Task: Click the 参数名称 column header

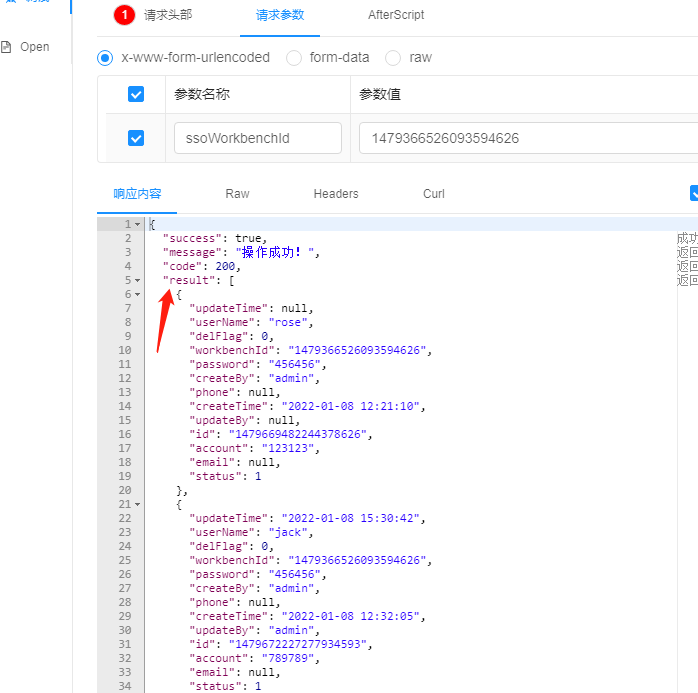Action: 202,94
